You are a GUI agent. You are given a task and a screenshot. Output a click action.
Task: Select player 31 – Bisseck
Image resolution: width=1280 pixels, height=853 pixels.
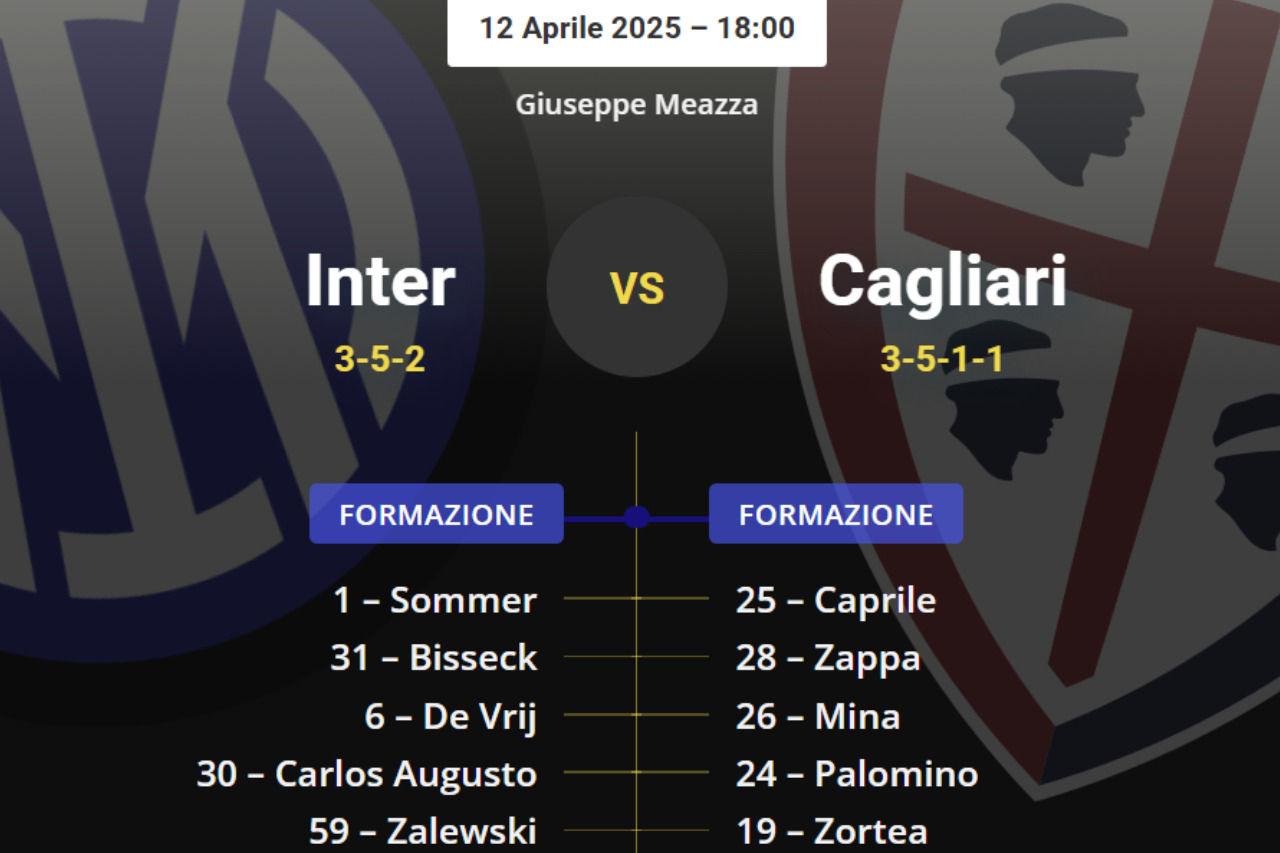[434, 658]
